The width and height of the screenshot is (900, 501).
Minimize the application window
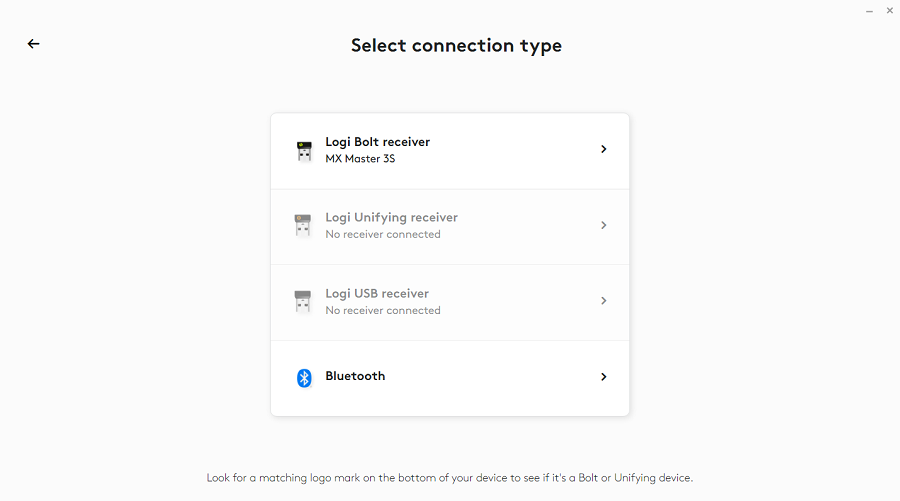tap(869, 10)
